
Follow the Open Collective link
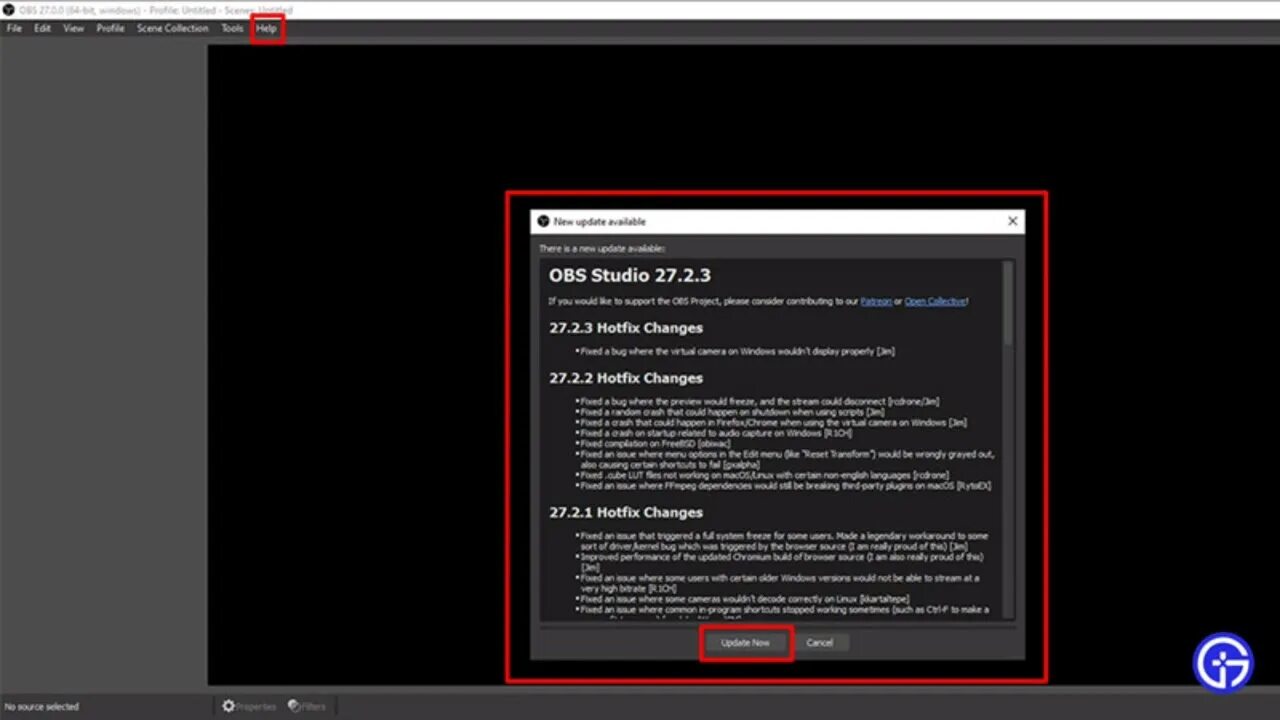click(x=935, y=301)
